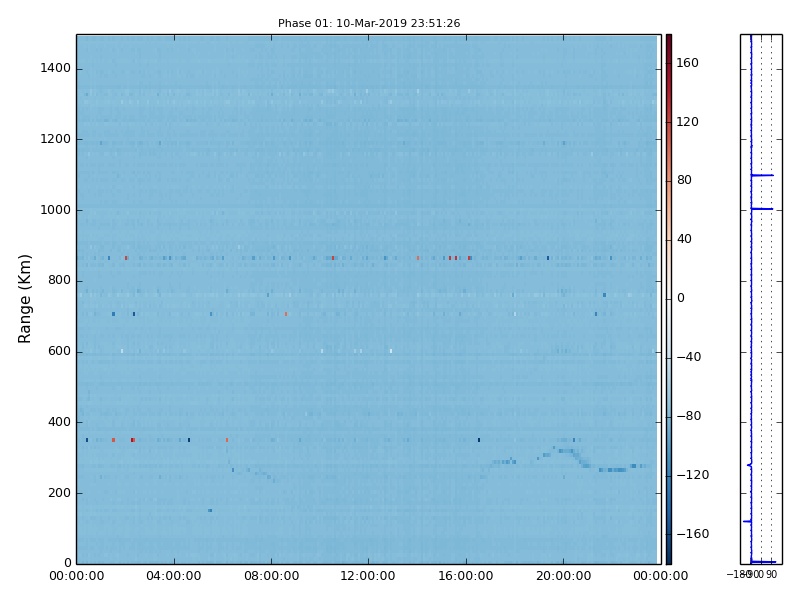
Task: Click the plot title 'Phase 01: 10-Mar-2019 23:51:26'
Action: point(369,23)
